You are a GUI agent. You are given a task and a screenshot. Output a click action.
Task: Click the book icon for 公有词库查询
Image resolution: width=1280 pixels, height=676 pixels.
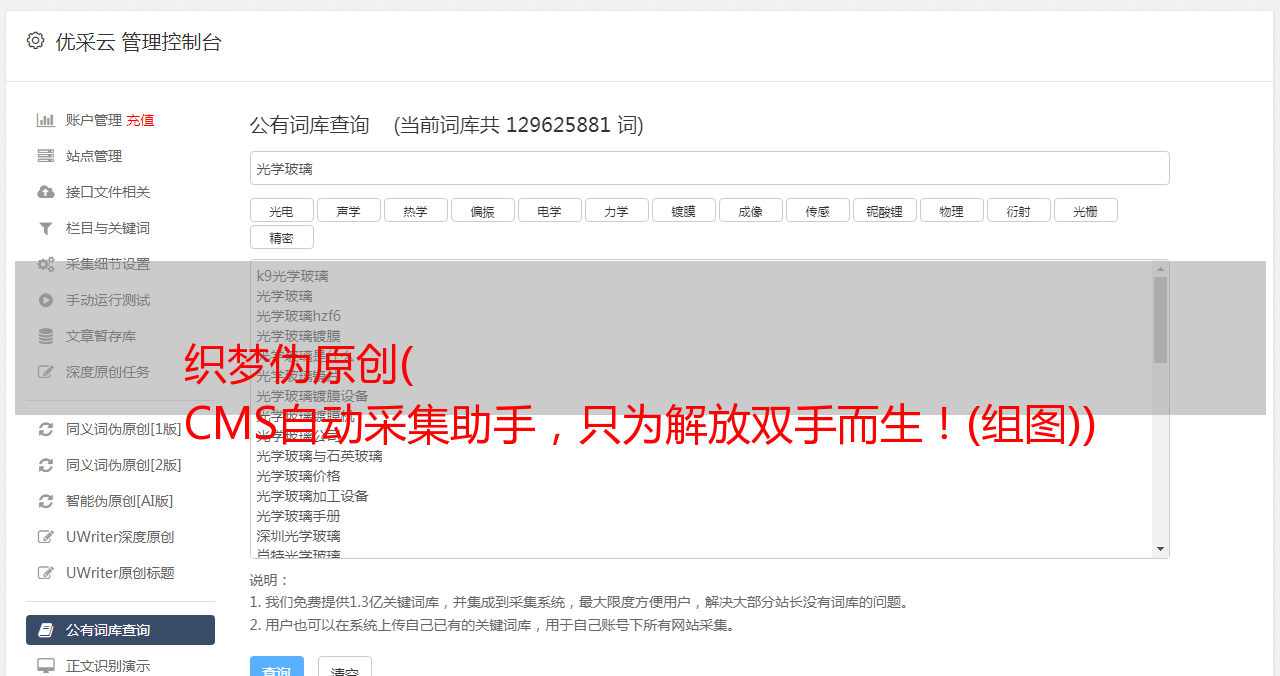pos(46,630)
